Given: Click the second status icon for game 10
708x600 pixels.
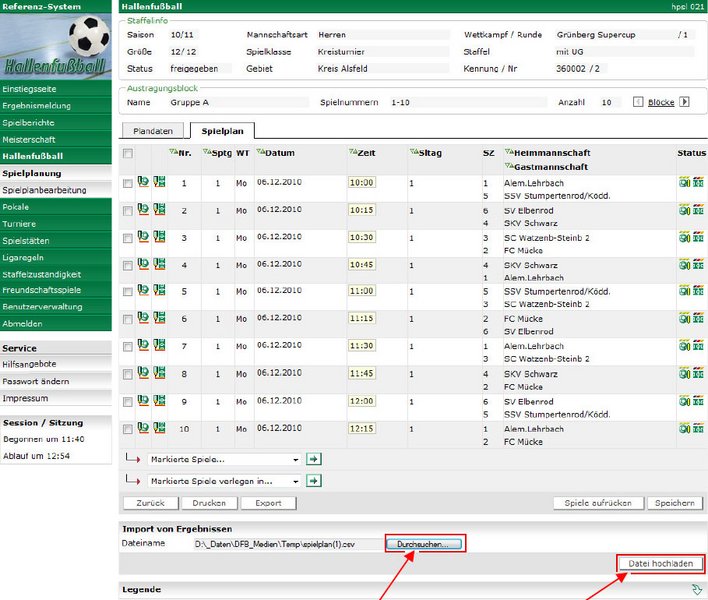Looking at the screenshot, I should (x=698, y=427).
